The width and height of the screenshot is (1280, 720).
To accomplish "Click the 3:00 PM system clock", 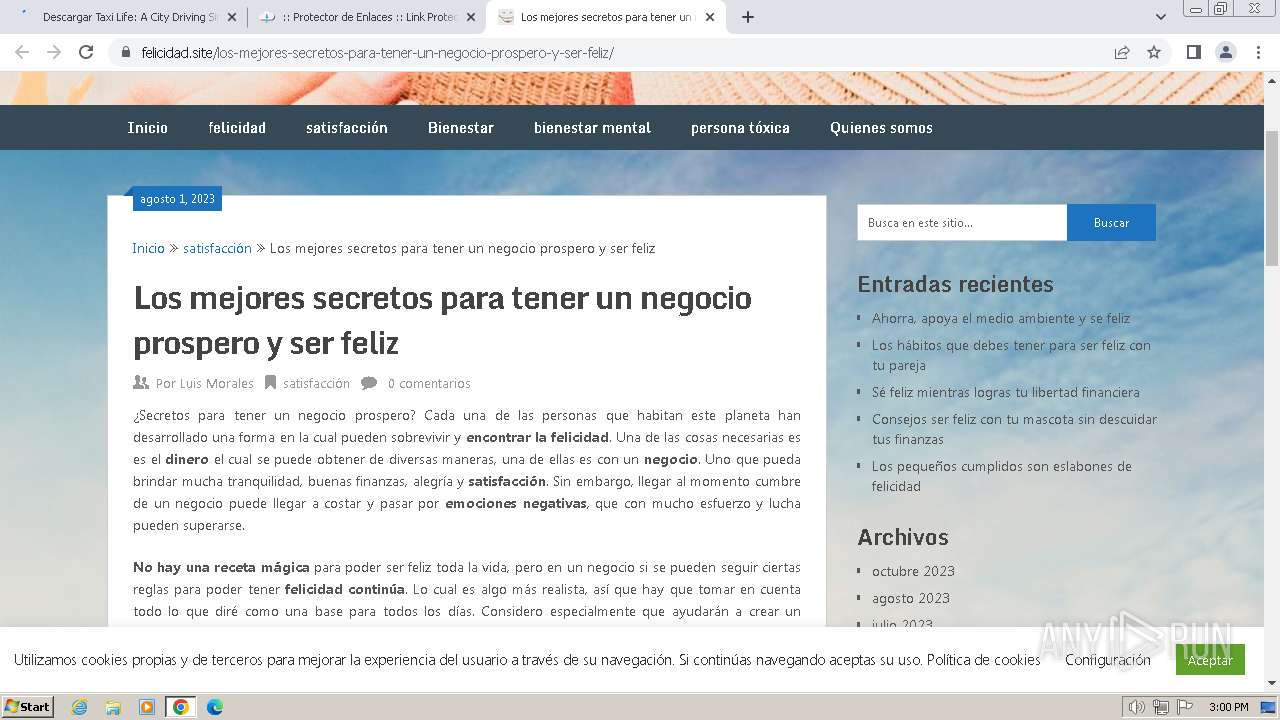I will click(x=1228, y=707).
